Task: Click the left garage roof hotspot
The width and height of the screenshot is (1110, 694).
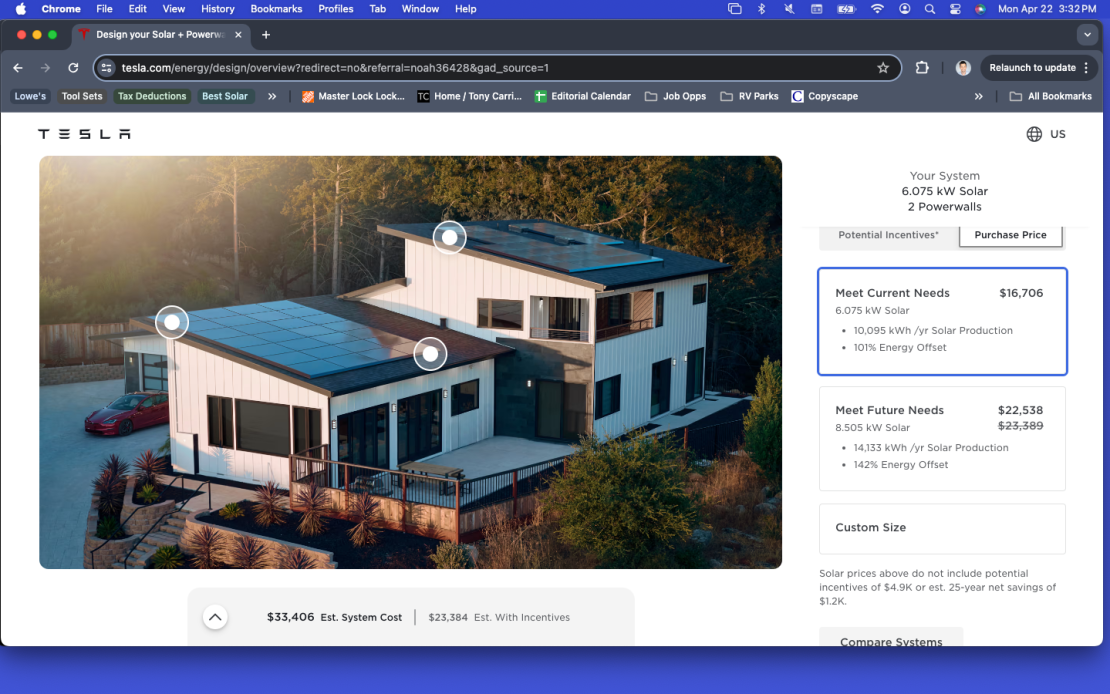Action: [x=172, y=322]
